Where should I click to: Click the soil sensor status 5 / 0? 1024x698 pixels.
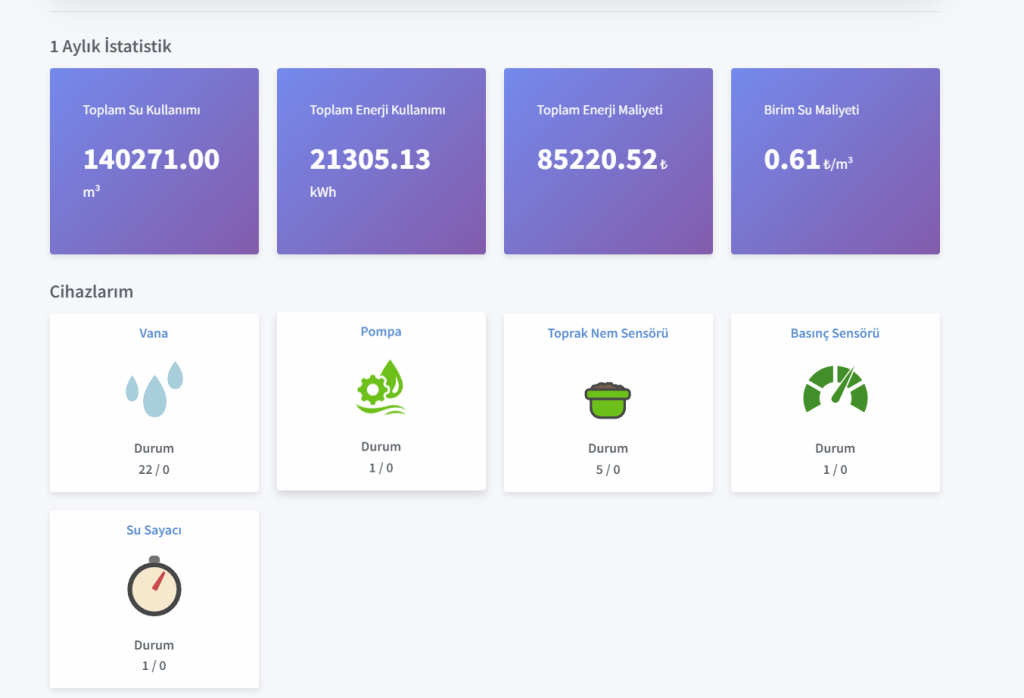(608, 469)
